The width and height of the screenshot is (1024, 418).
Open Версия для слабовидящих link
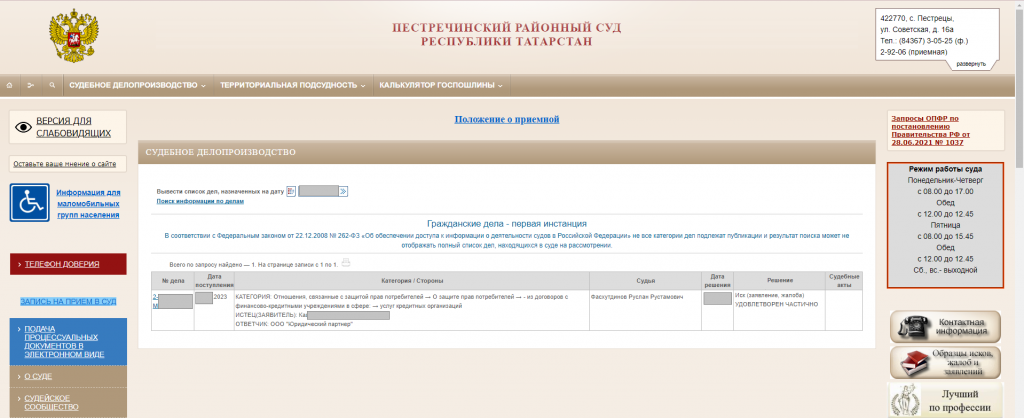click(x=73, y=127)
